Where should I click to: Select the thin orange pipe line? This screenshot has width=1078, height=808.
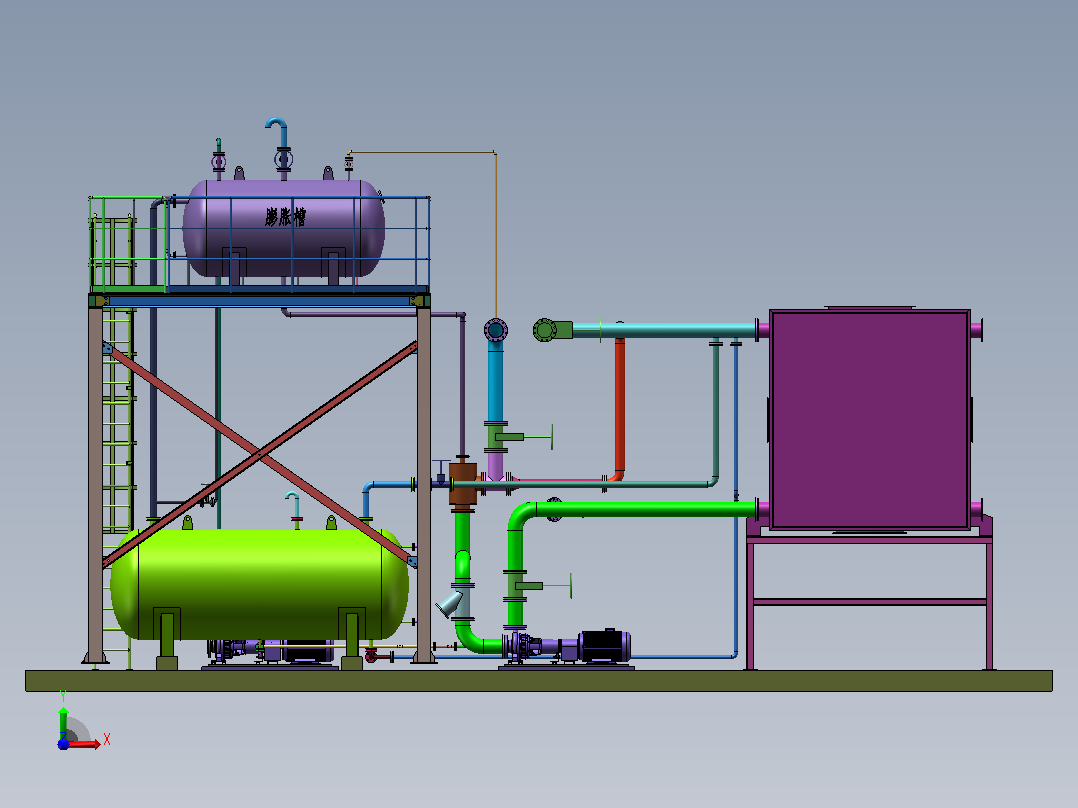coord(495,234)
